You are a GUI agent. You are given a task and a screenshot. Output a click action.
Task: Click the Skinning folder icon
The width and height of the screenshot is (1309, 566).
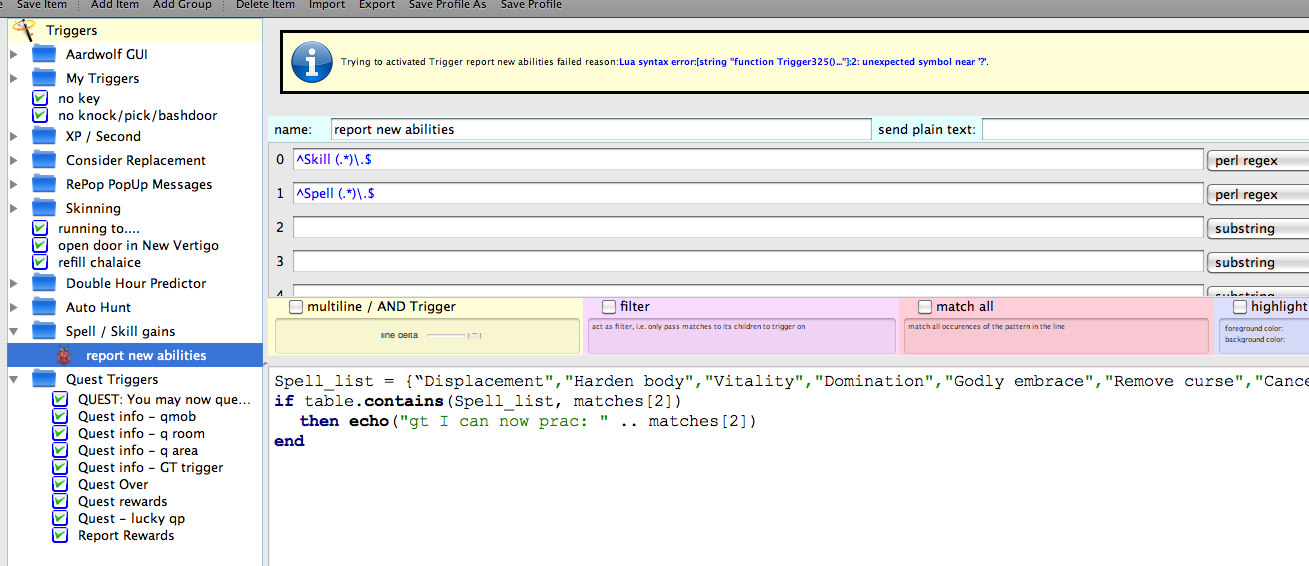coord(44,208)
